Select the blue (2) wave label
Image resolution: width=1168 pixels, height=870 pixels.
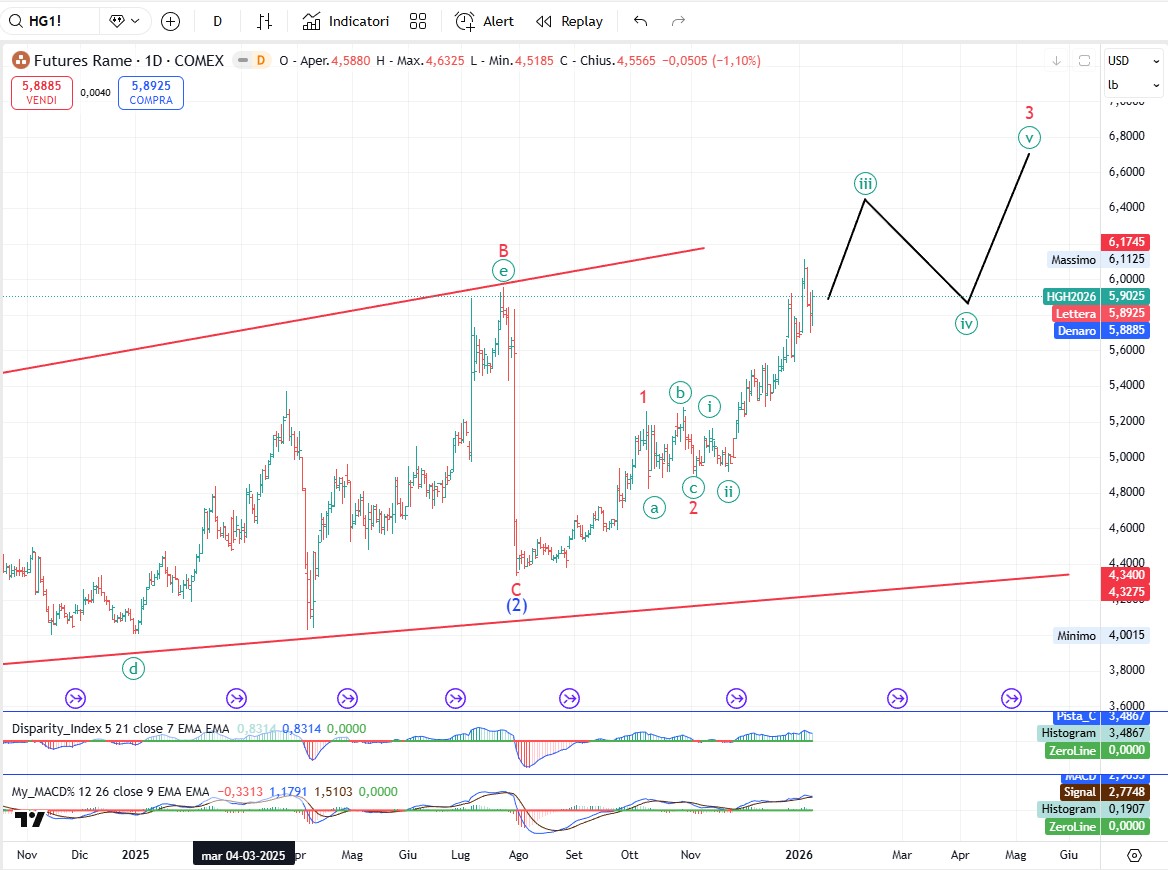pyautogui.click(x=517, y=606)
